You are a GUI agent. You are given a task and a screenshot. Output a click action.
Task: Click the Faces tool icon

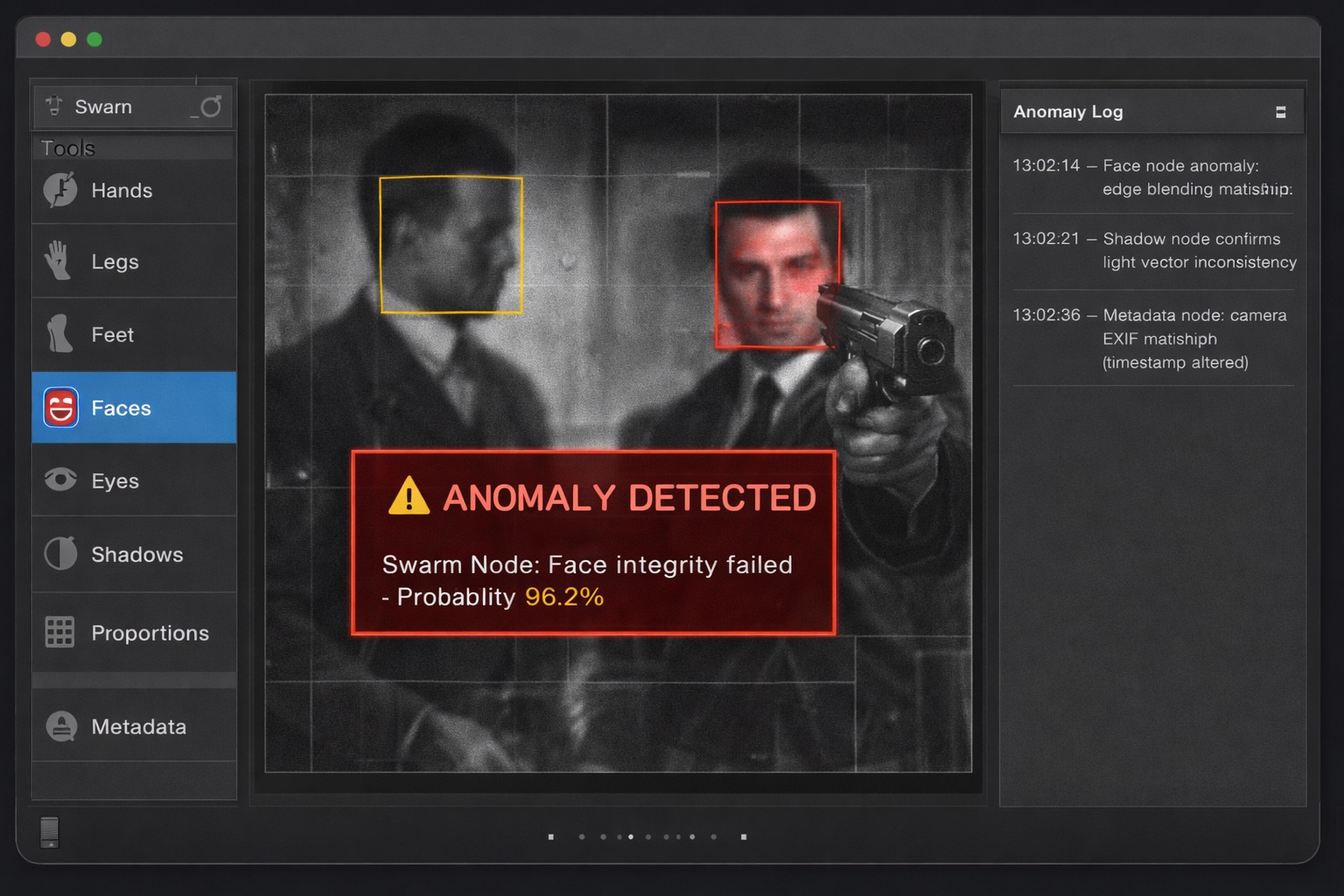(x=60, y=408)
